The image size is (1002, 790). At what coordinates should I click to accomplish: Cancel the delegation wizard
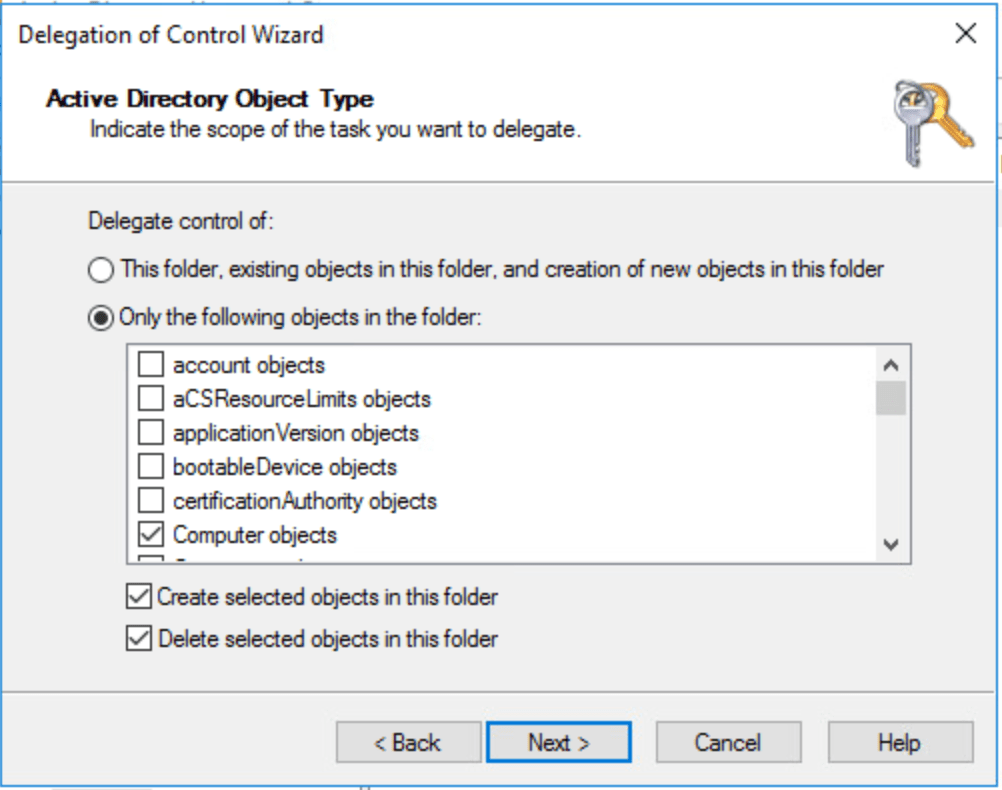(728, 742)
